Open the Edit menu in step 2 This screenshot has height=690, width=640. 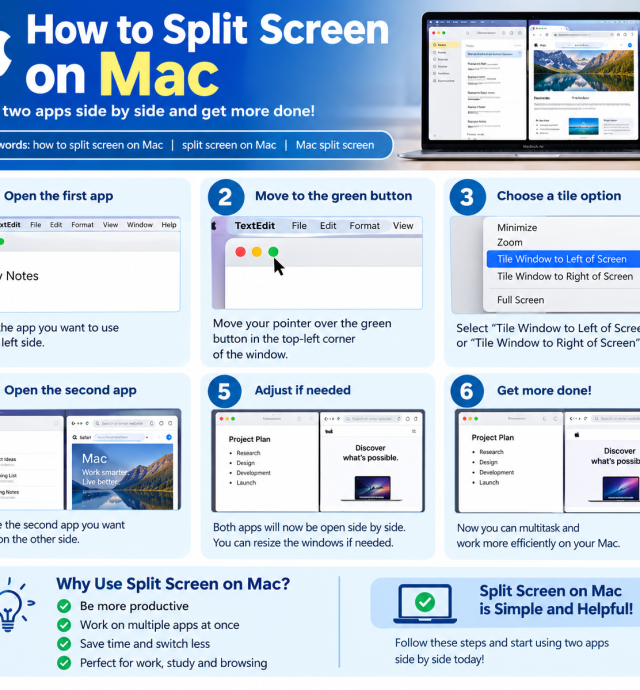(x=328, y=226)
